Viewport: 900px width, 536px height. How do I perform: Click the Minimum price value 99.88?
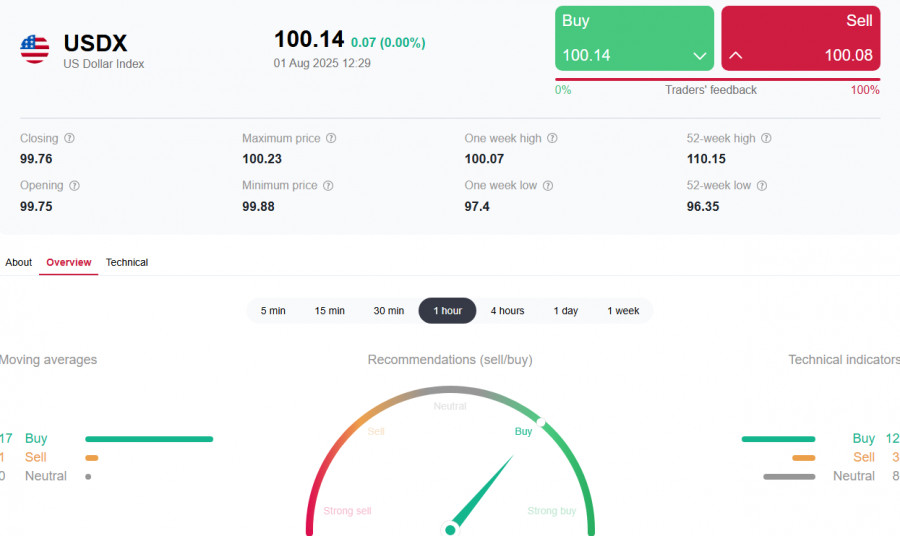[x=258, y=207]
